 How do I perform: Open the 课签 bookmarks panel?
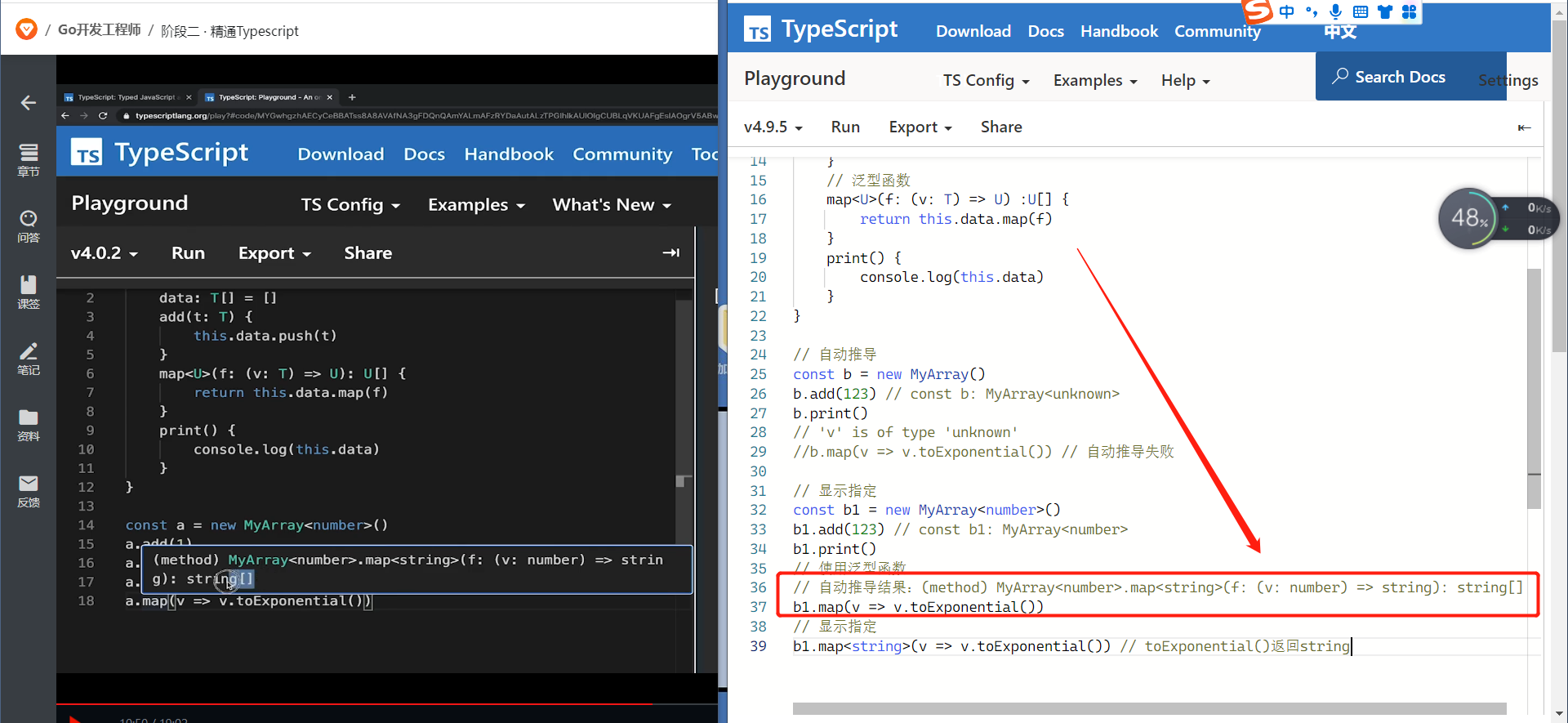tap(29, 292)
